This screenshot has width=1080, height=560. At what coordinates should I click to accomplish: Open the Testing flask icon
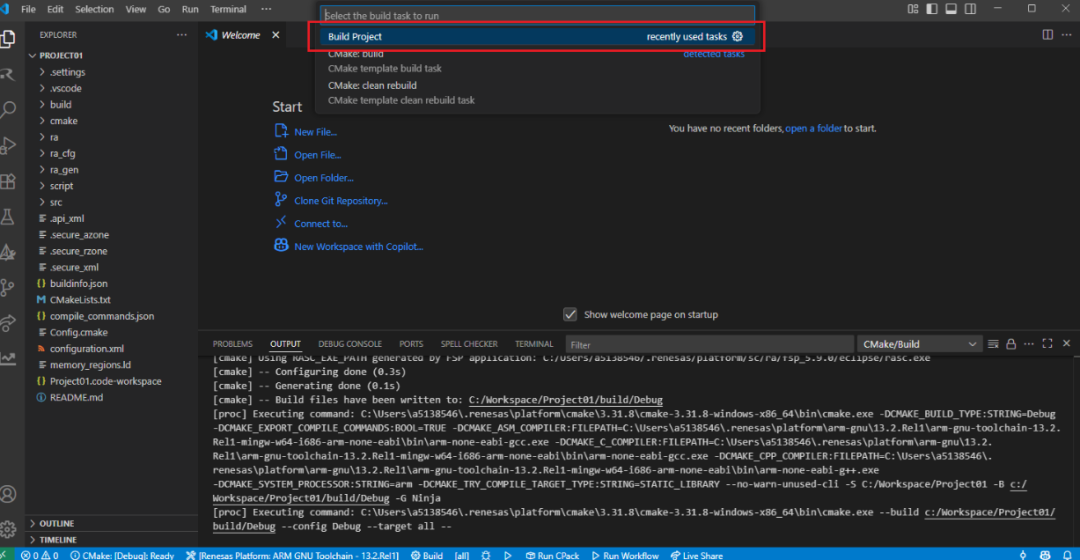(x=9, y=217)
